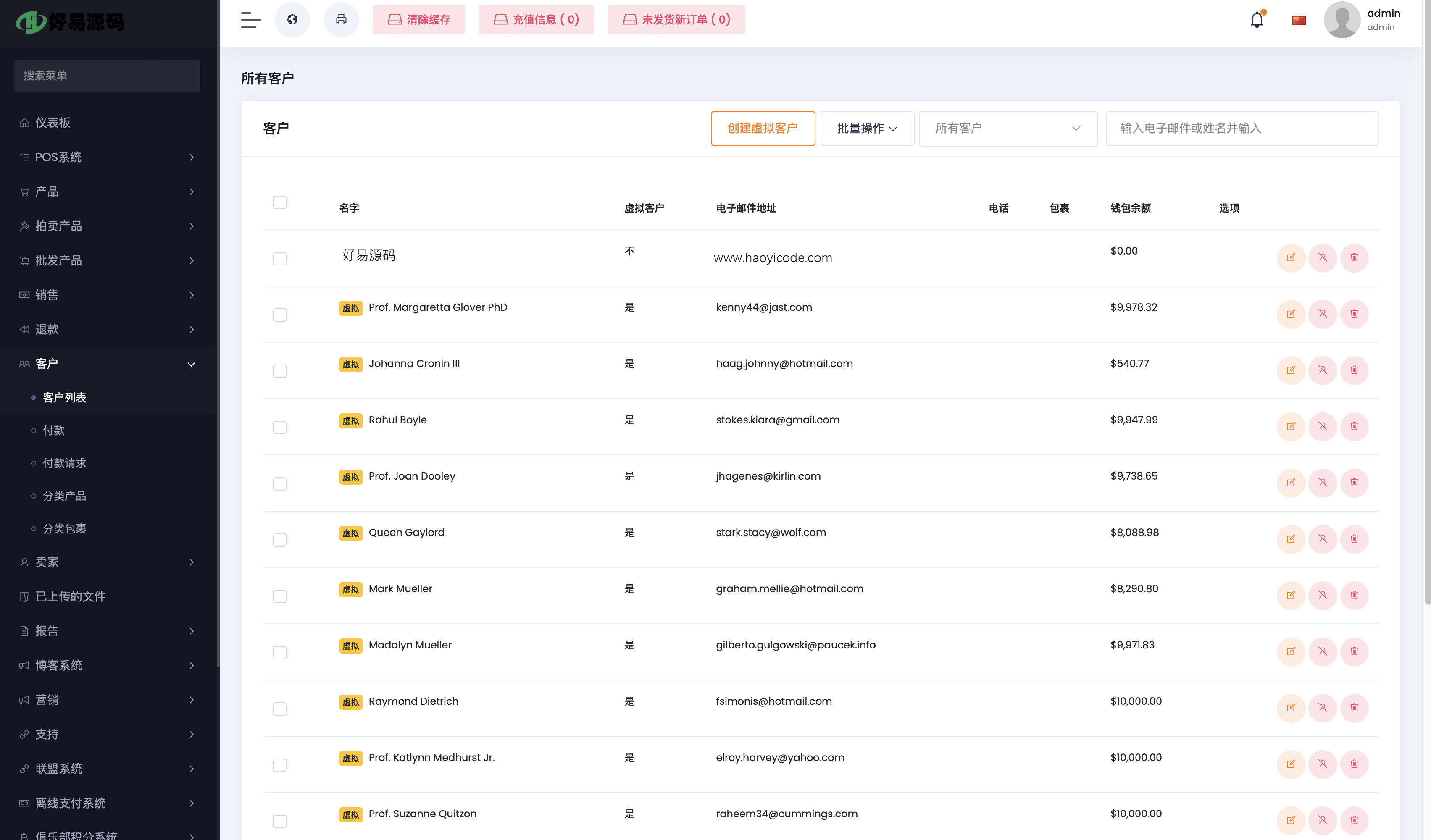The image size is (1431, 840).
Task: Open the 所有客户 filter dropdown
Action: coord(1008,128)
